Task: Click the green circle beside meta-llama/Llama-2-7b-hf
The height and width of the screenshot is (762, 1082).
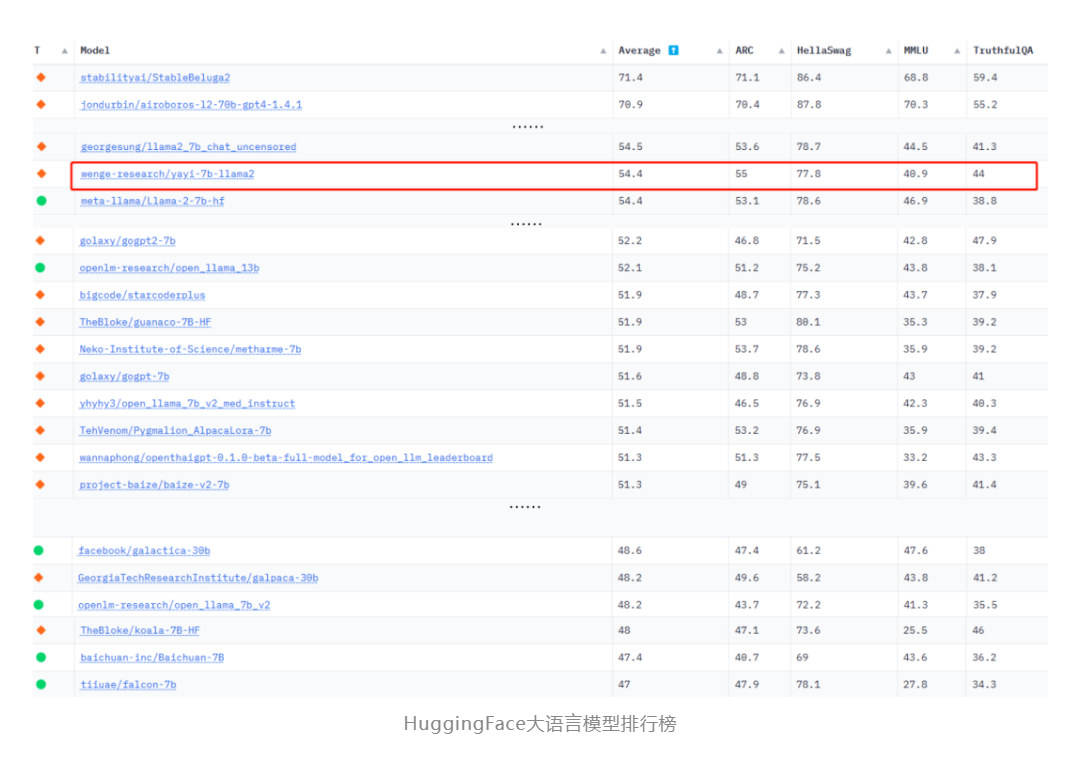Action: (41, 201)
